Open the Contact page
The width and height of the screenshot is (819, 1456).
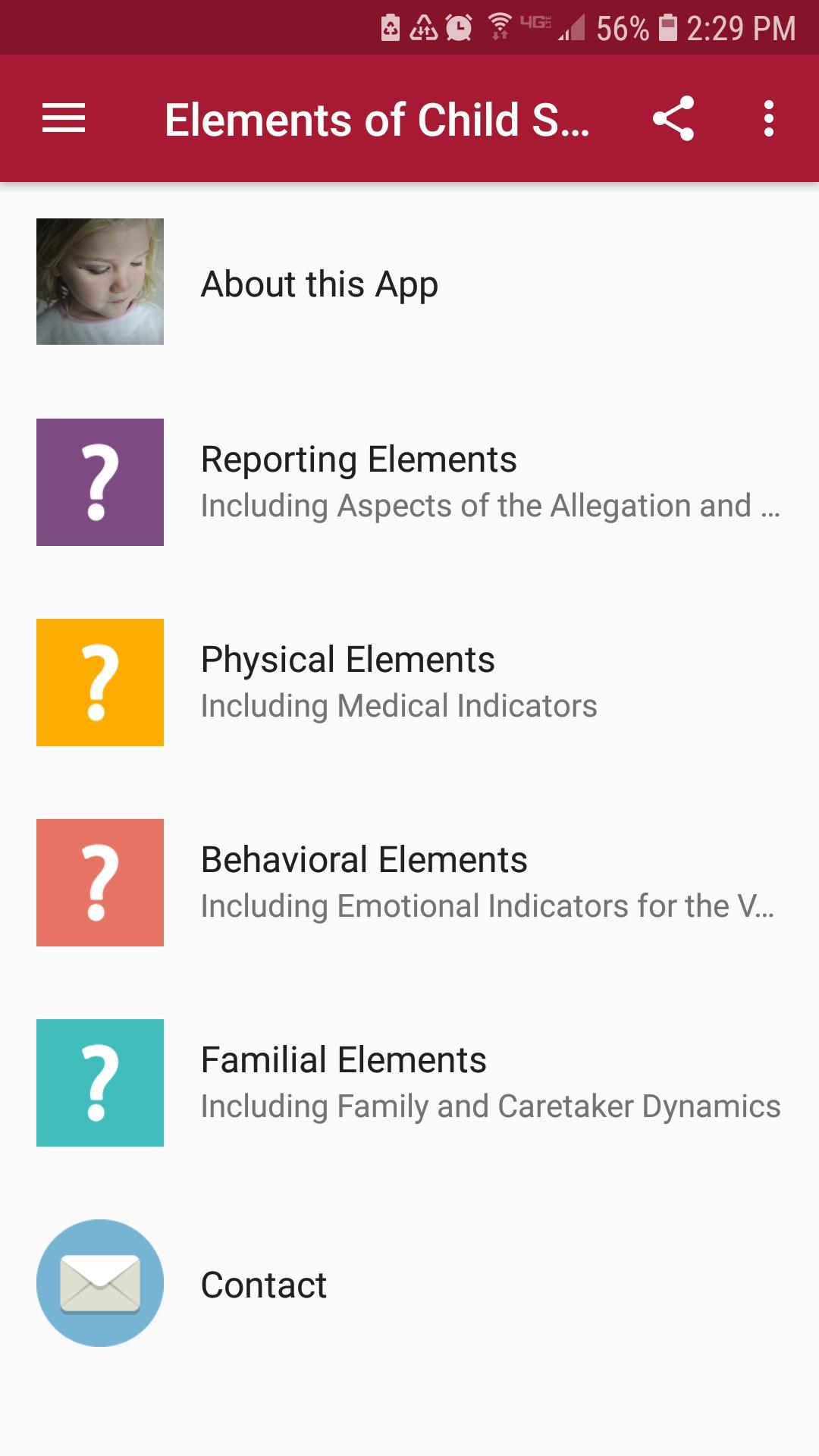[264, 1285]
